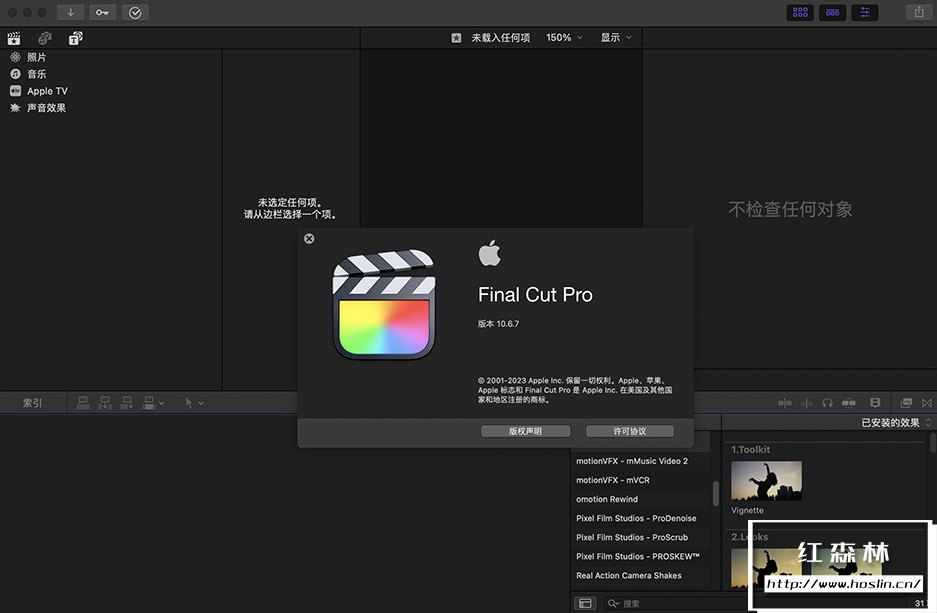Open the Keyword Editor key icon

click(x=103, y=13)
